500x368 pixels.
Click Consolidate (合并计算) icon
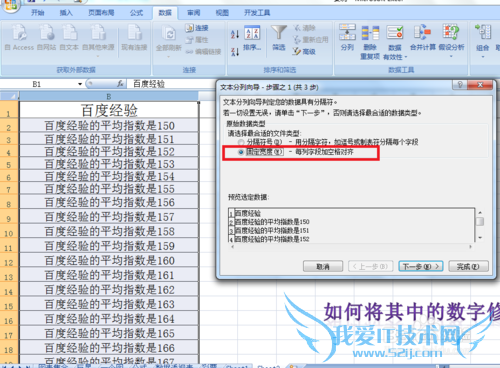point(423,37)
